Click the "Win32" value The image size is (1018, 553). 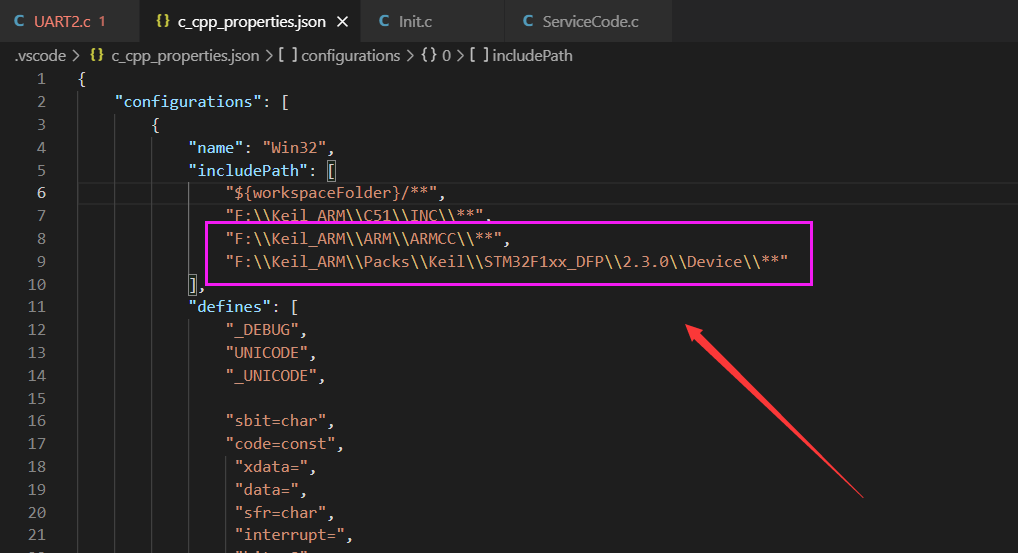[294, 147]
